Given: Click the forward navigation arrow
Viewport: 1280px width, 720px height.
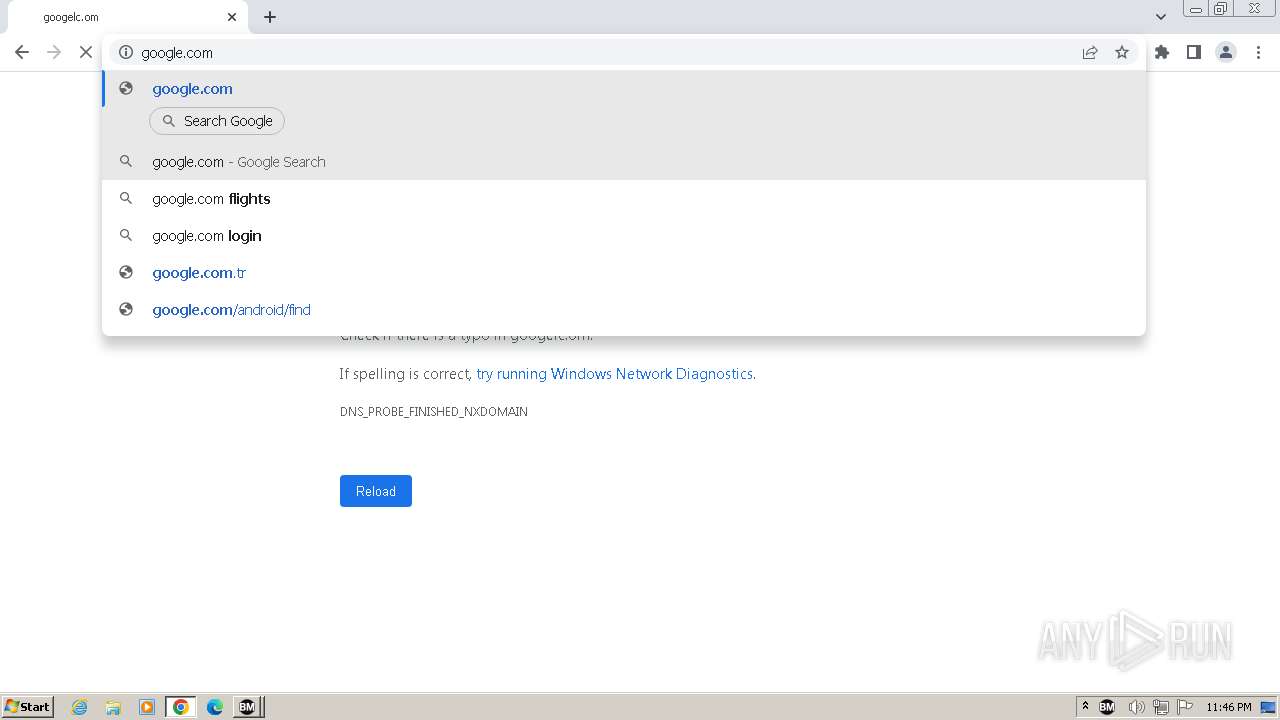Looking at the screenshot, I should tap(54, 52).
